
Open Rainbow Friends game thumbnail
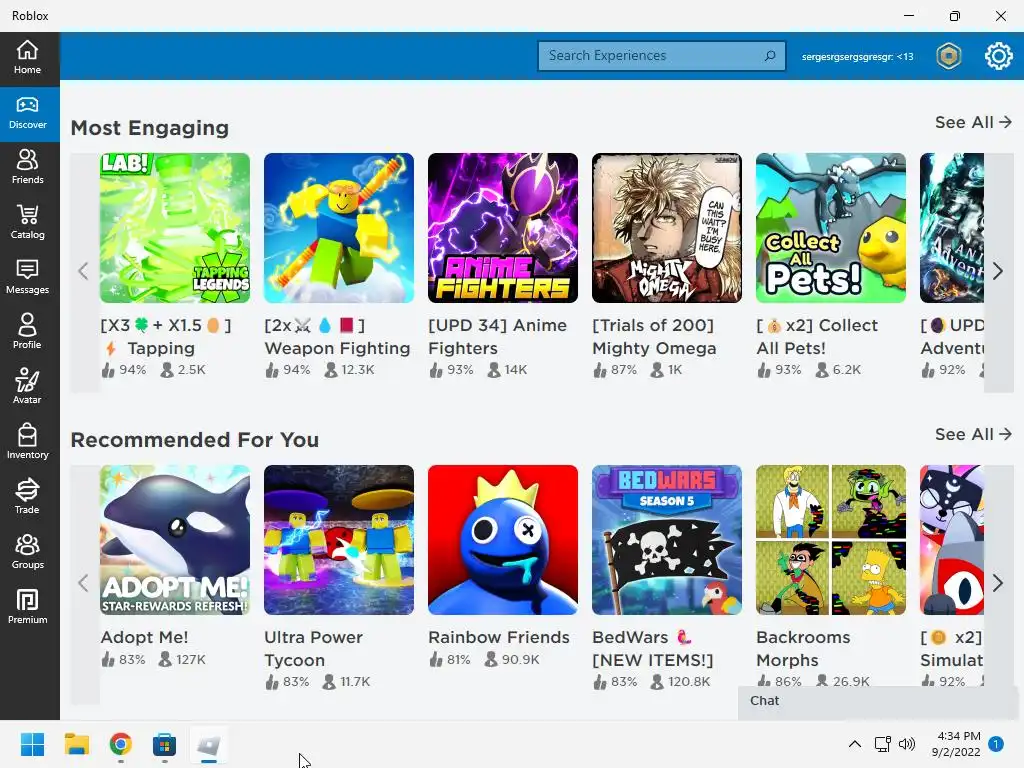503,540
